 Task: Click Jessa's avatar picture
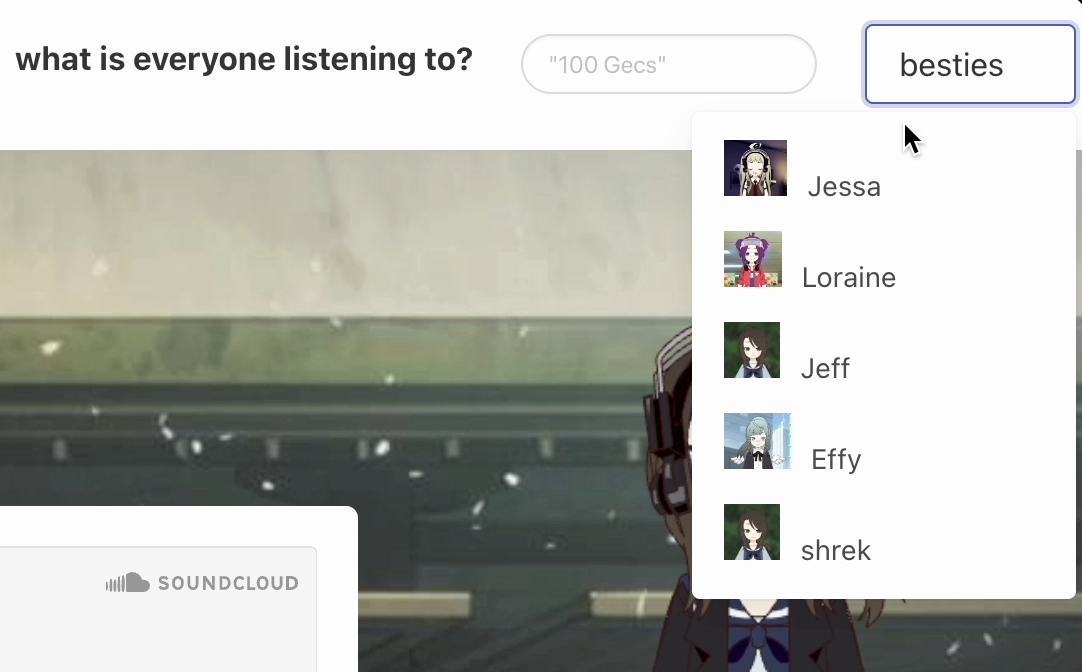(755, 168)
